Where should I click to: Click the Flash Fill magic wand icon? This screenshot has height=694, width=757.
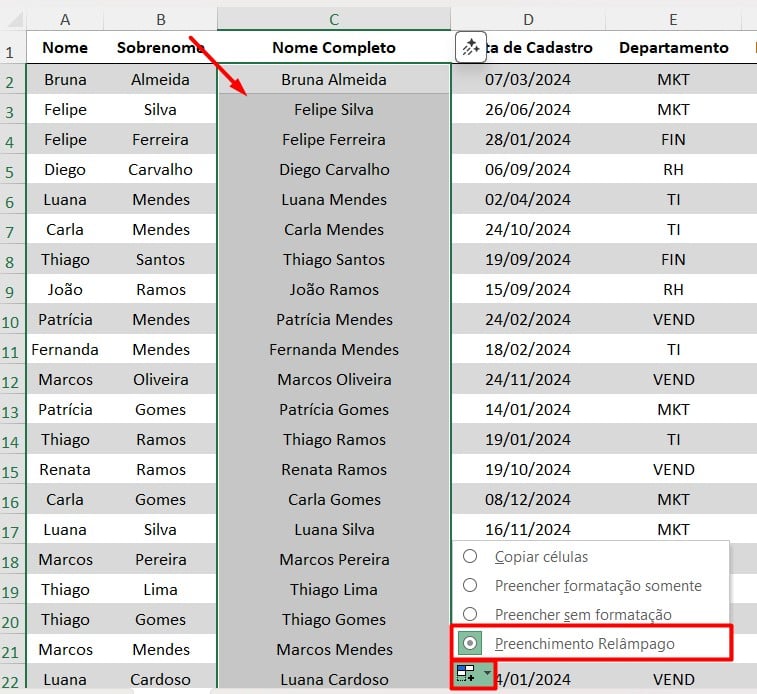coord(470,47)
